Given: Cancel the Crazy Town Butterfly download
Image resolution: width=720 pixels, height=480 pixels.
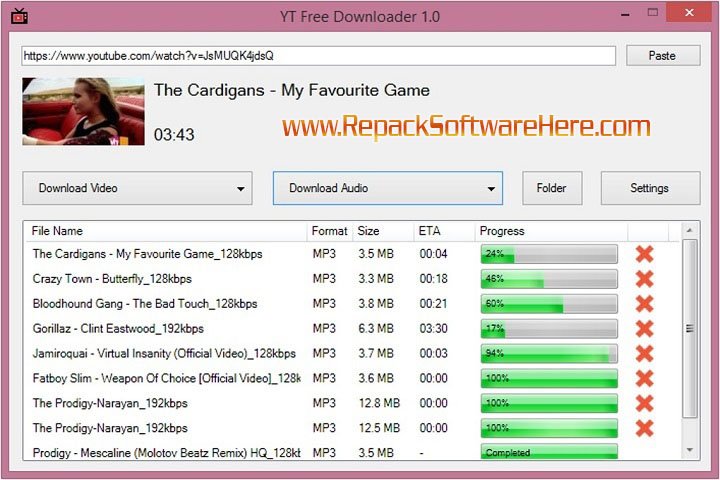Looking at the screenshot, I should click(x=645, y=279).
